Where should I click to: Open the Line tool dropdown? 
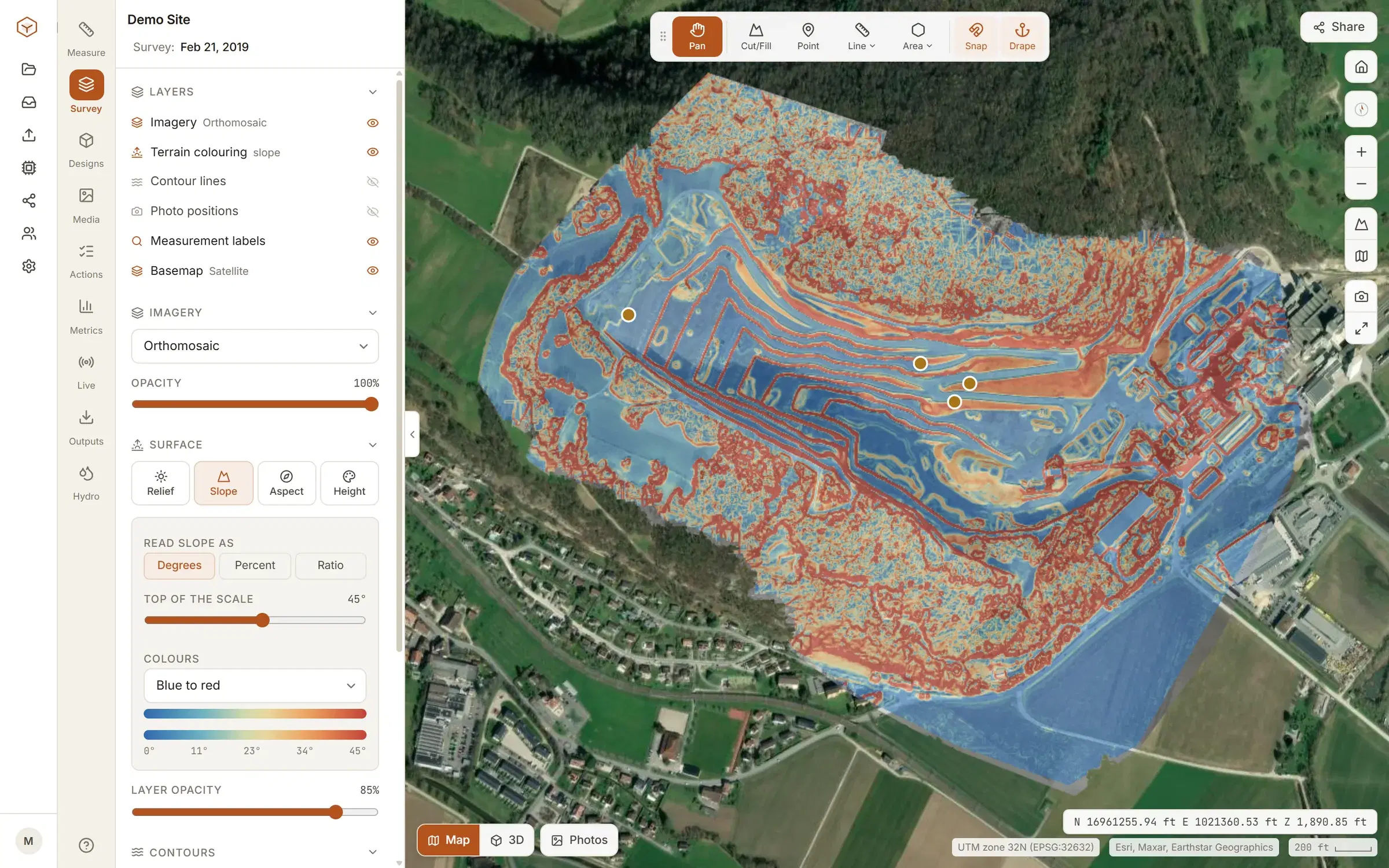(861, 36)
